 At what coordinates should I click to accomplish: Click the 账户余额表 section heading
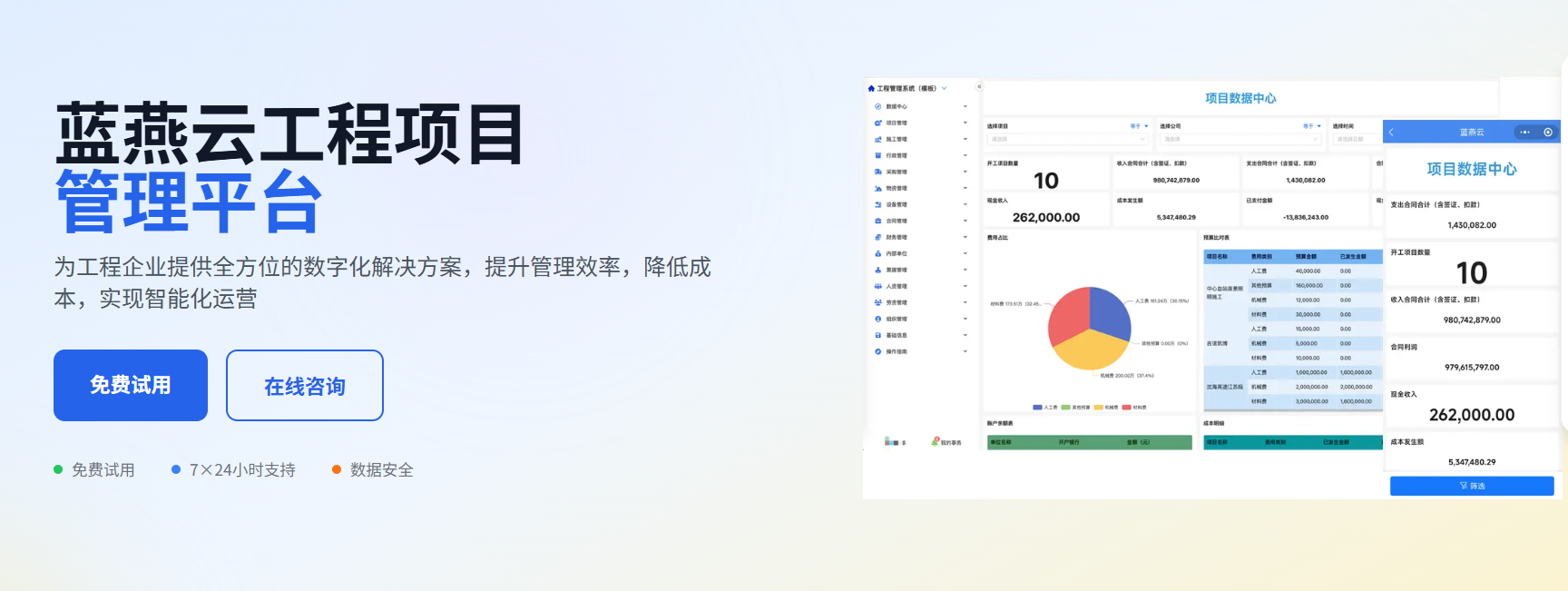[1000, 423]
